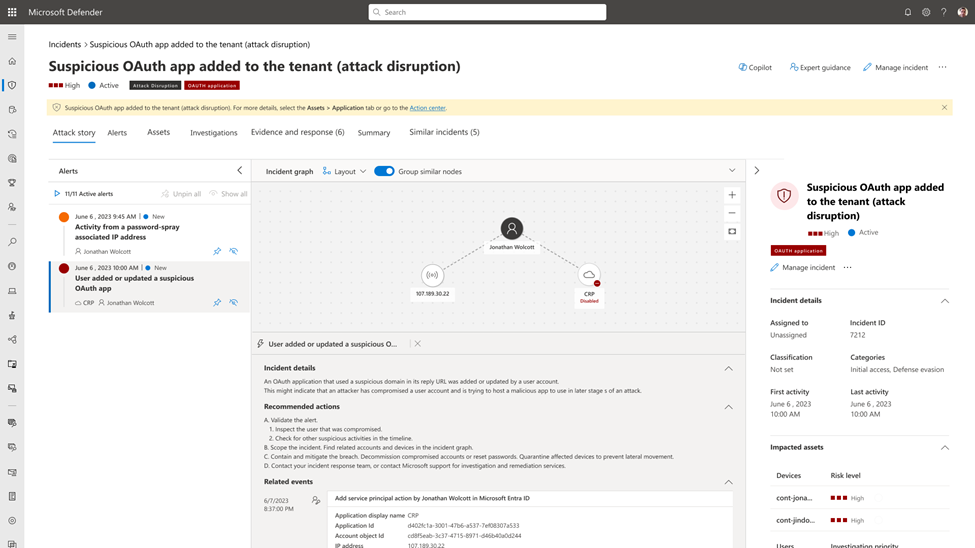Dismiss the yellow notification banner
This screenshot has width=975, height=548.
pyautogui.click(x=944, y=108)
